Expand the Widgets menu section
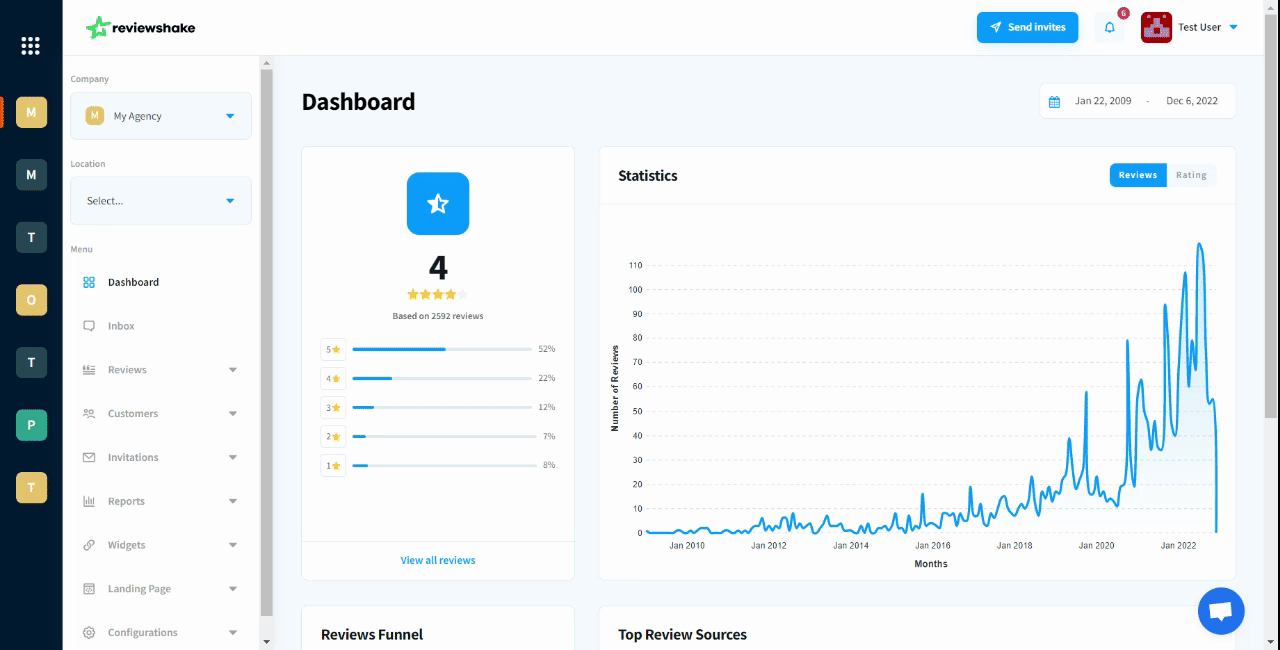 (161, 545)
